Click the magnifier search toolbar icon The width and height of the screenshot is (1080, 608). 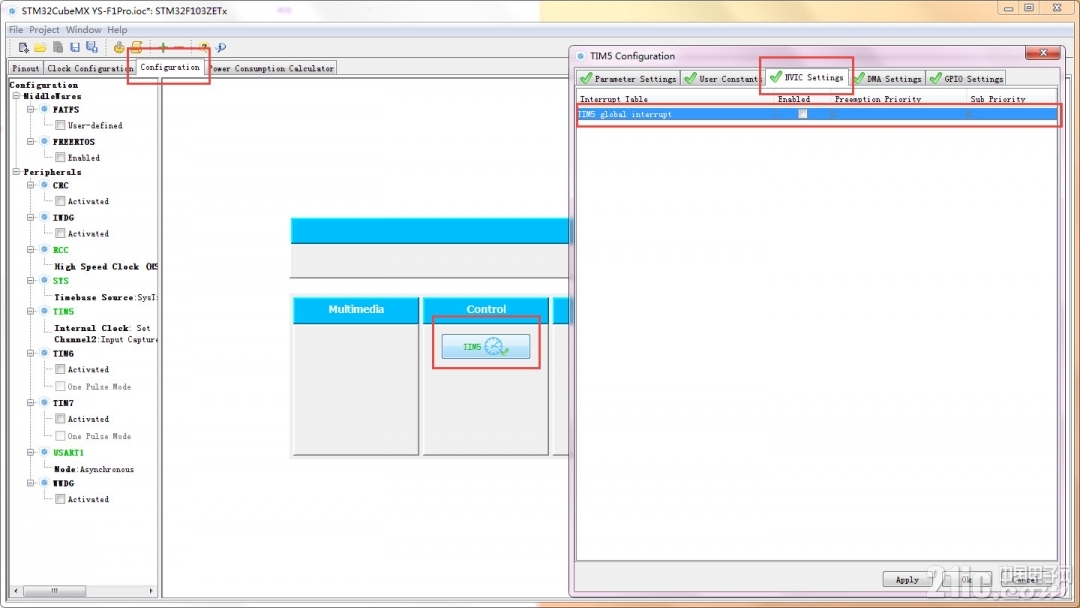(220, 48)
